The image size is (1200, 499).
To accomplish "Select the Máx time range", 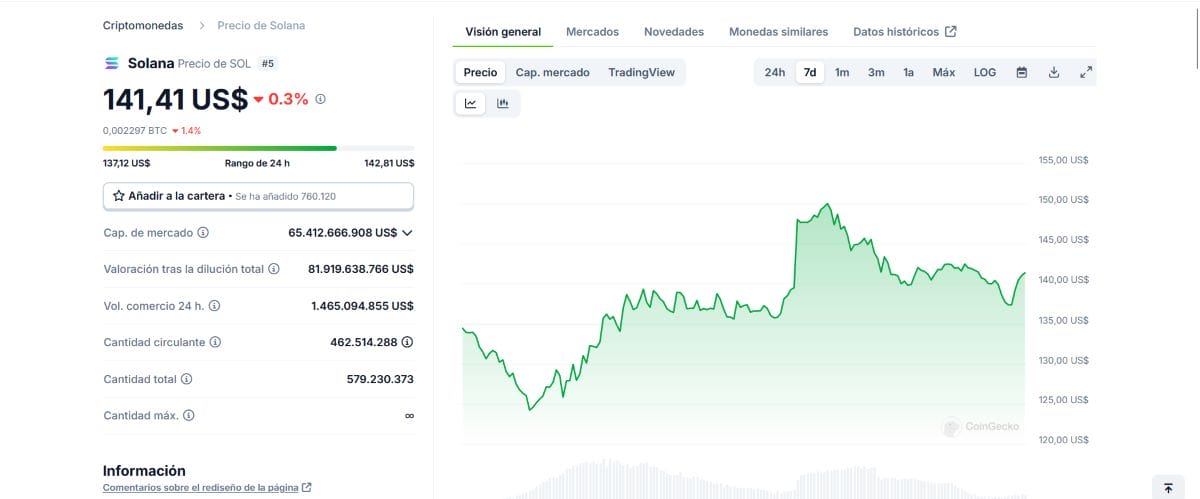I will 943,72.
